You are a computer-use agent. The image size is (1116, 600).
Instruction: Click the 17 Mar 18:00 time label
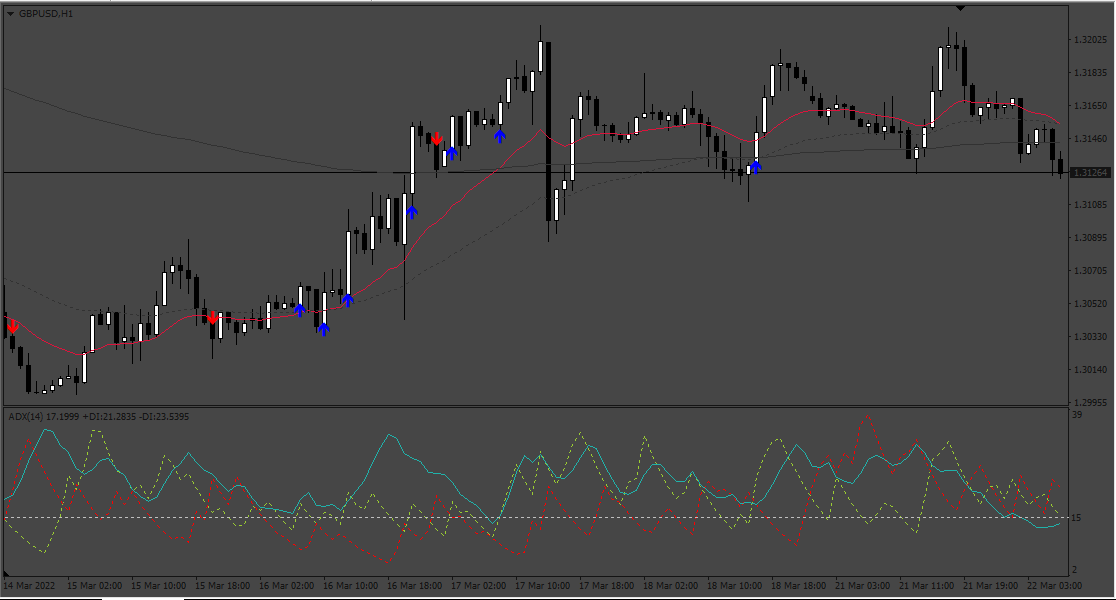tap(607, 586)
